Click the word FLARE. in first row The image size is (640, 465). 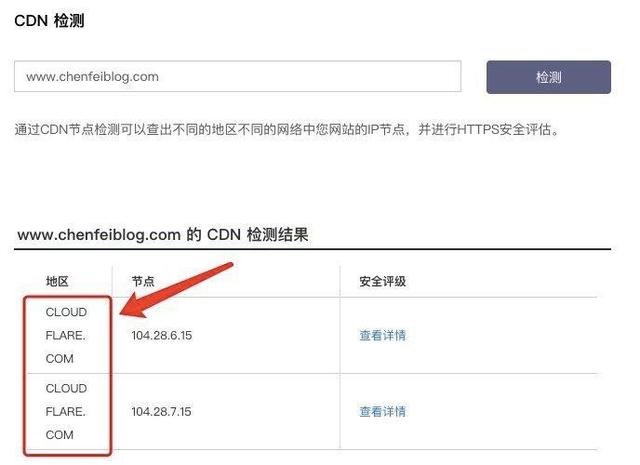click(65, 336)
